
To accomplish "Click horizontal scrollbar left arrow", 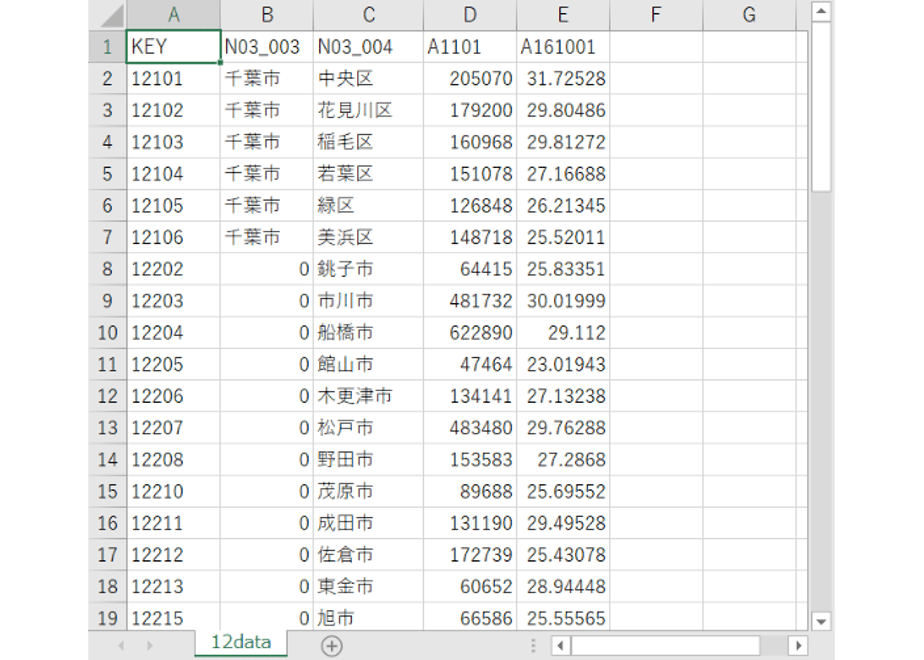I will 560,646.
